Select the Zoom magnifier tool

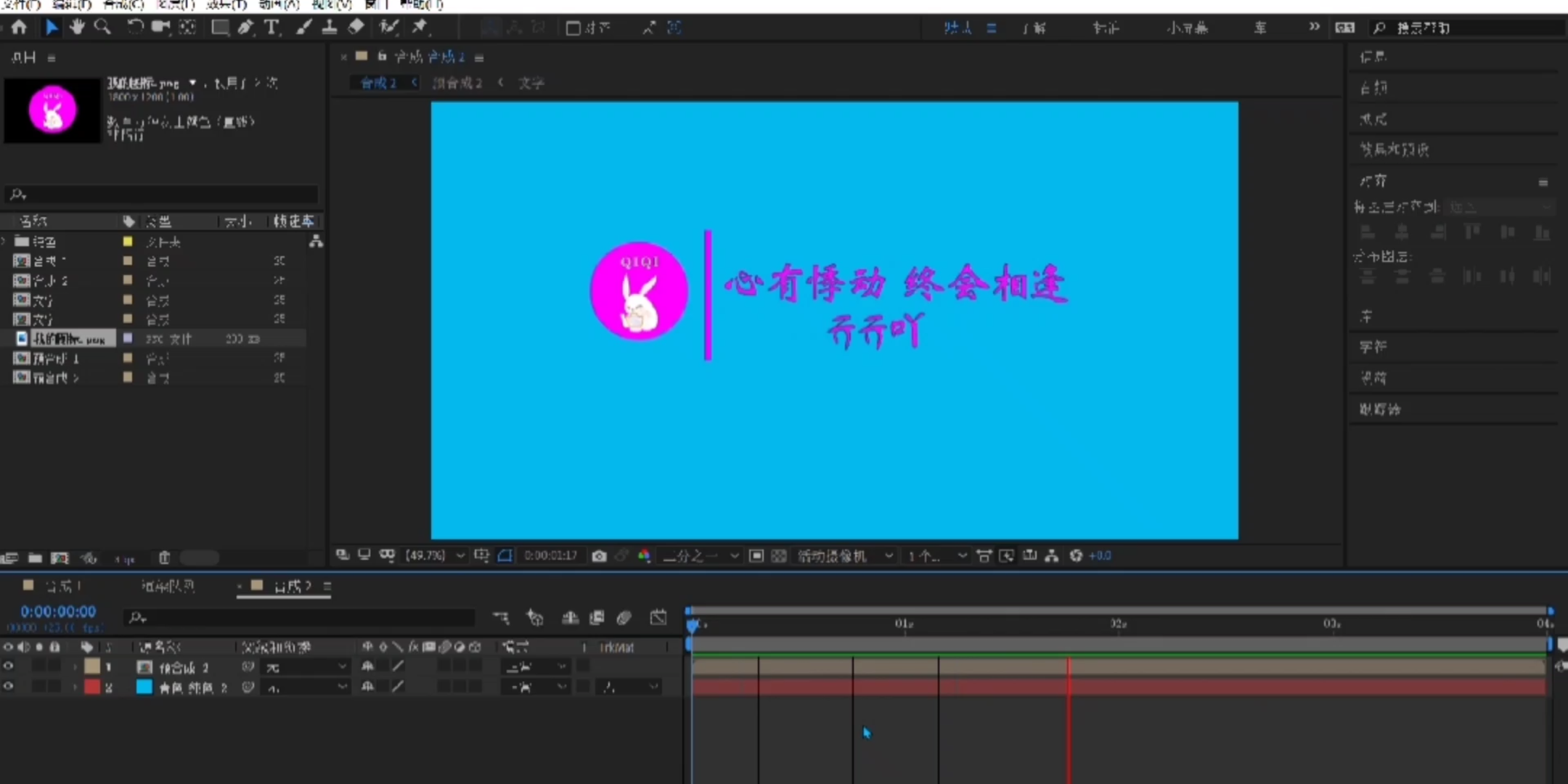point(102,28)
